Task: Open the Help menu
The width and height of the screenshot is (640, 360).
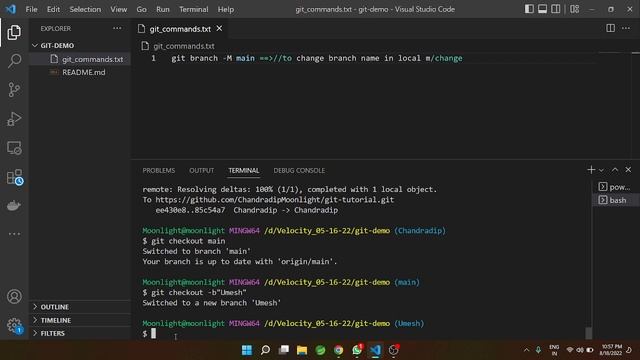Action: pos(226,9)
